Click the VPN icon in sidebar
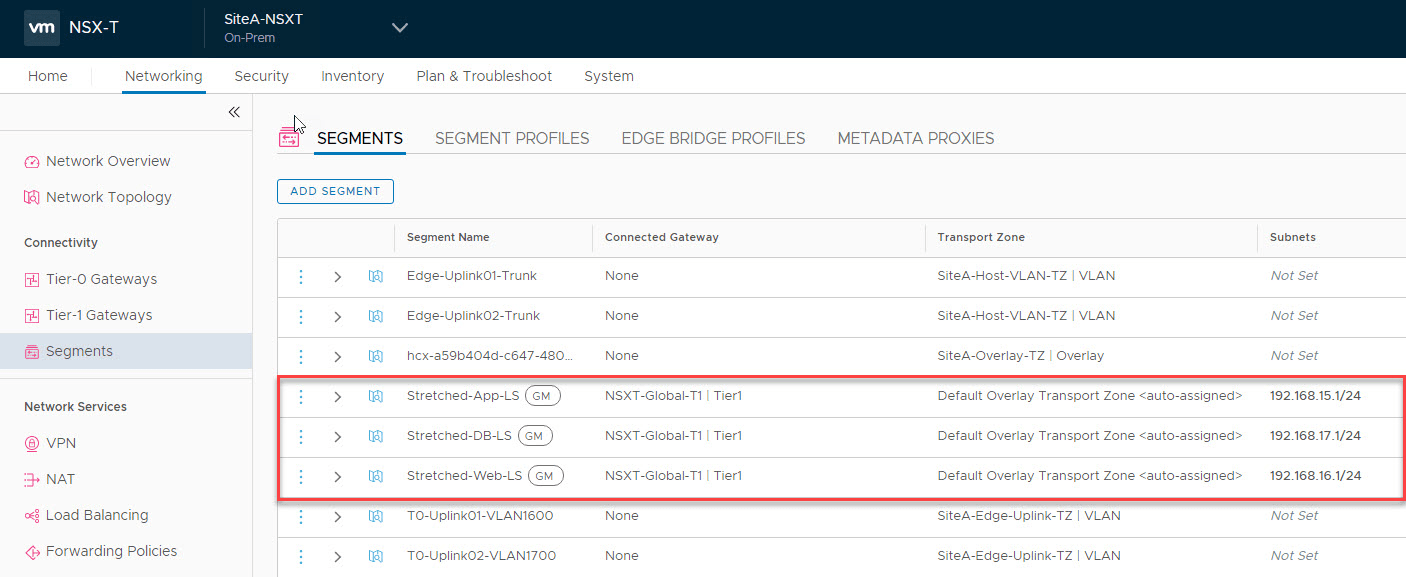This screenshot has width=1406, height=577. [32, 444]
